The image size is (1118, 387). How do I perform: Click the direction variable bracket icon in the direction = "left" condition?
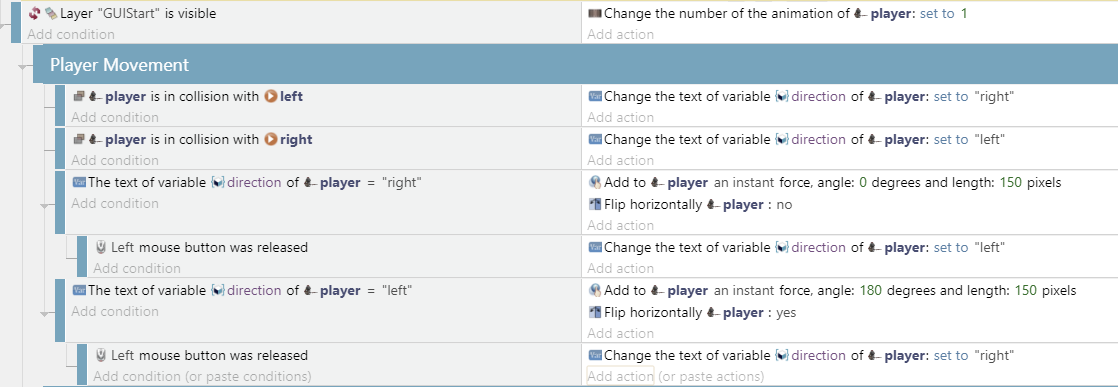coord(217,290)
